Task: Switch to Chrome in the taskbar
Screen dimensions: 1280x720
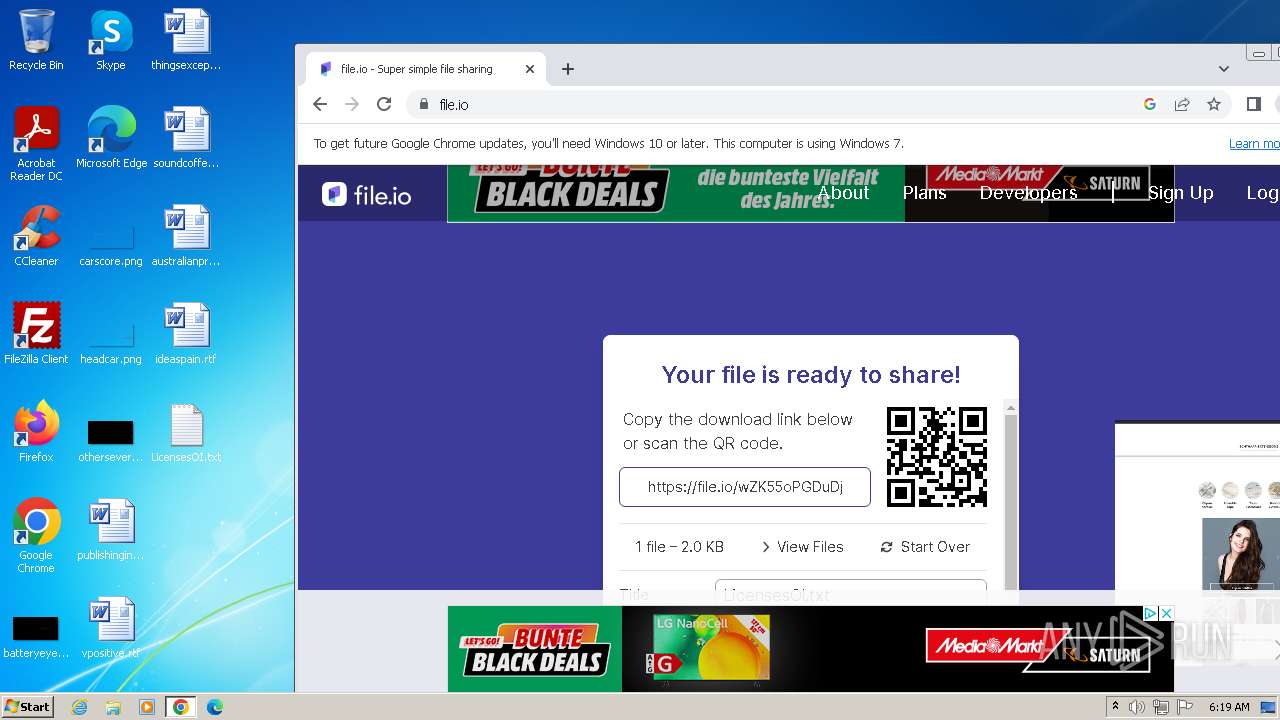Action: click(x=180, y=707)
